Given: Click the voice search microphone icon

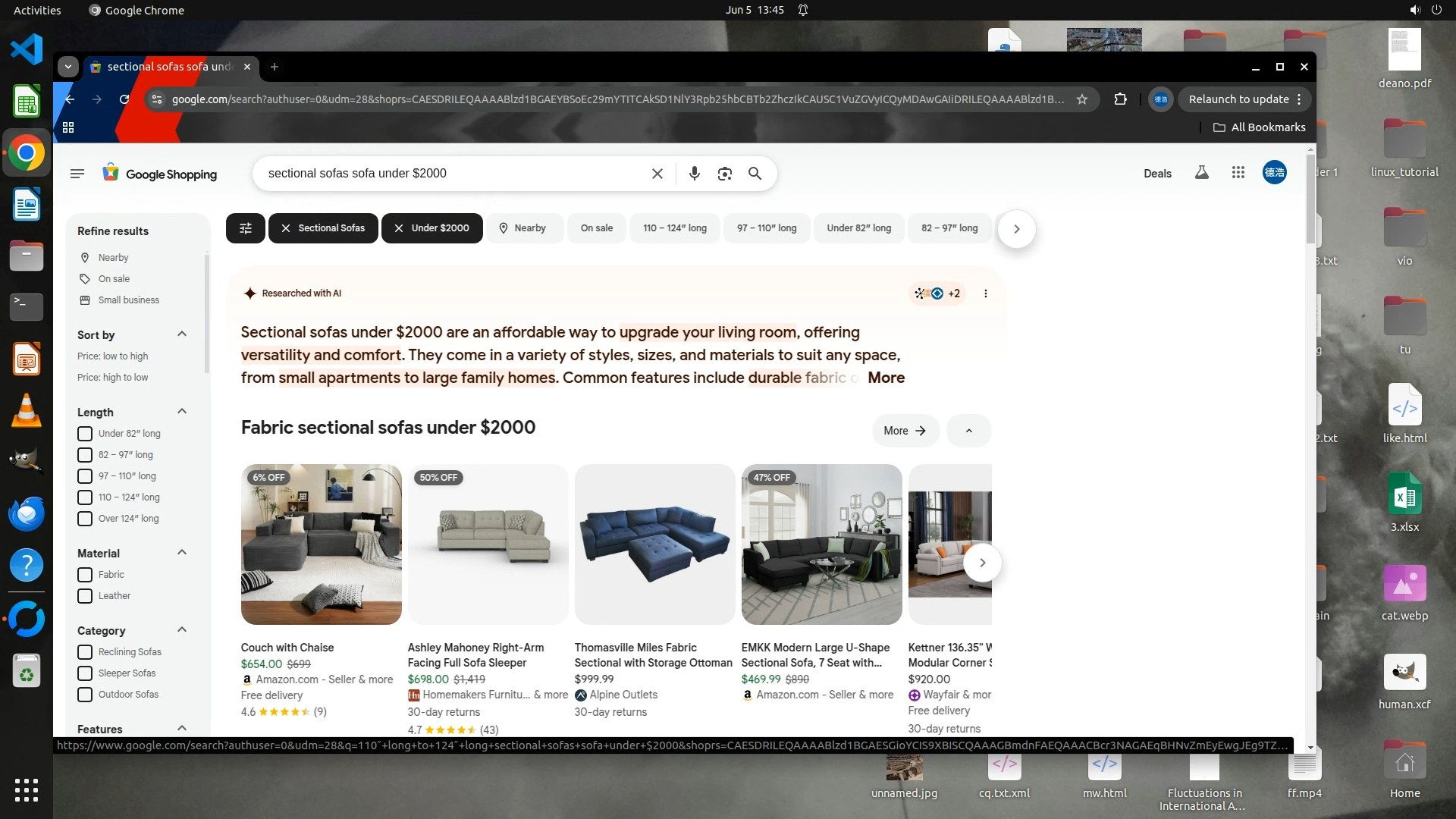Looking at the screenshot, I should (x=694, y=174).
